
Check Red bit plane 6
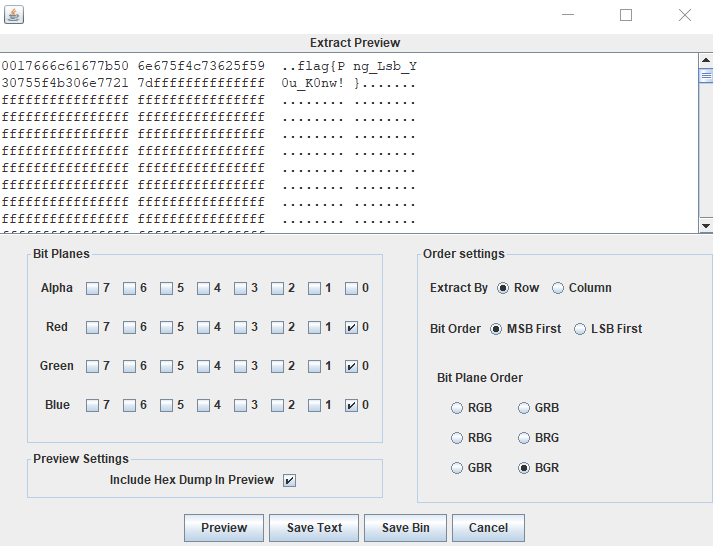click(130, 328)
